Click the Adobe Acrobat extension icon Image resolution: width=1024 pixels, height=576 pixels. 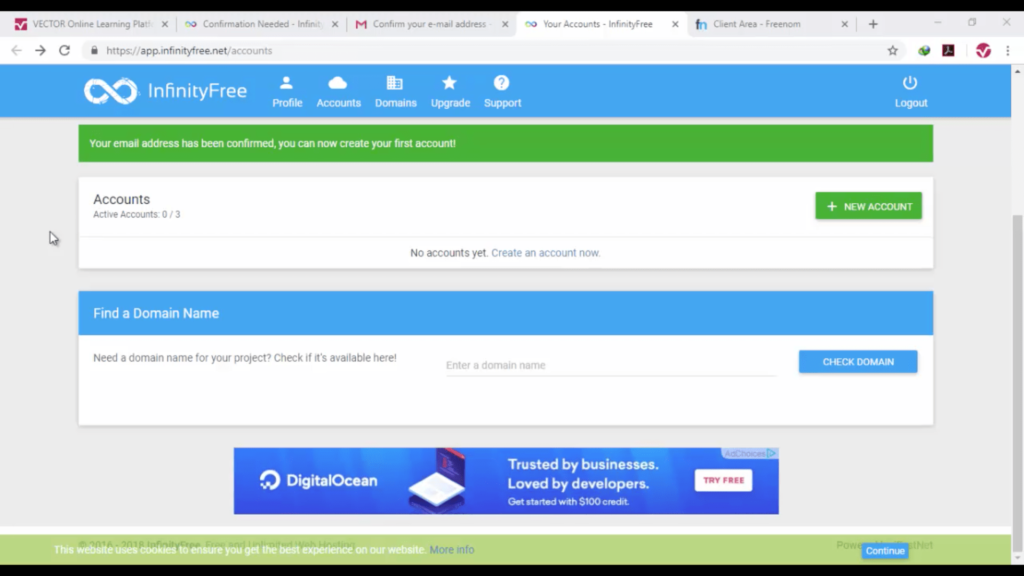[948, 50]
